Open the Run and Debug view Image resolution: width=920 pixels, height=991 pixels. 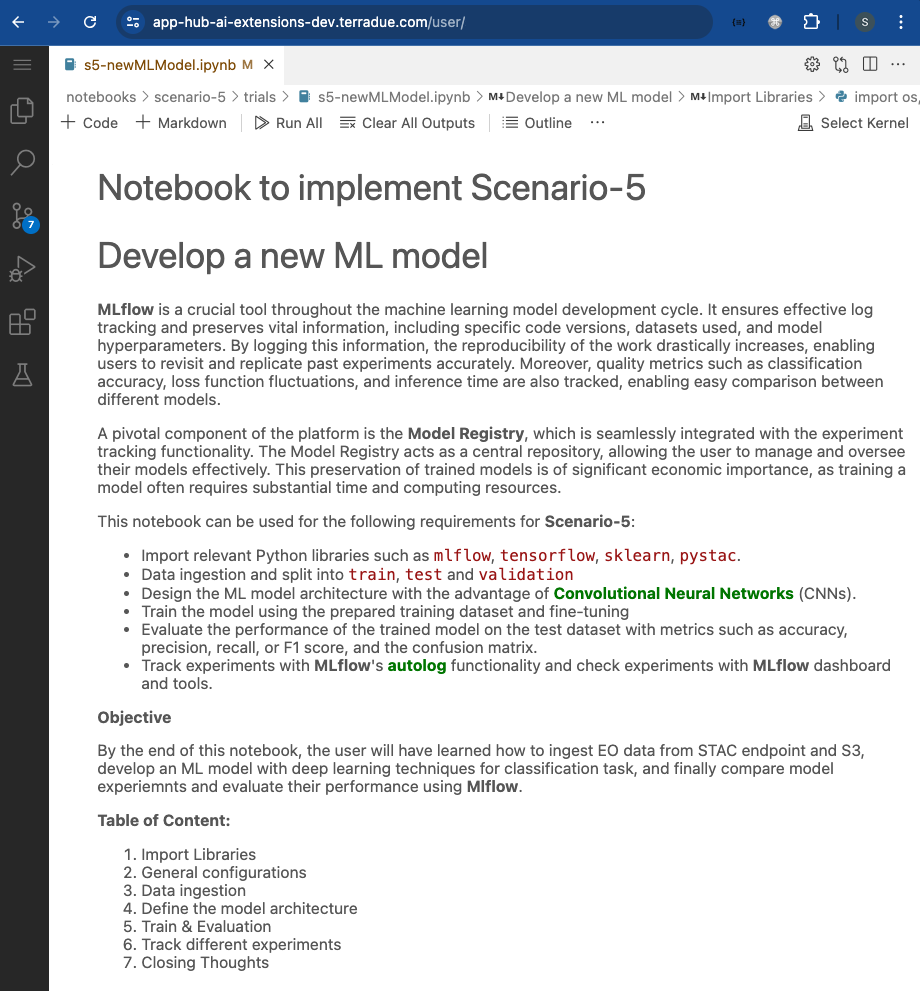click(x=22, y=269)
